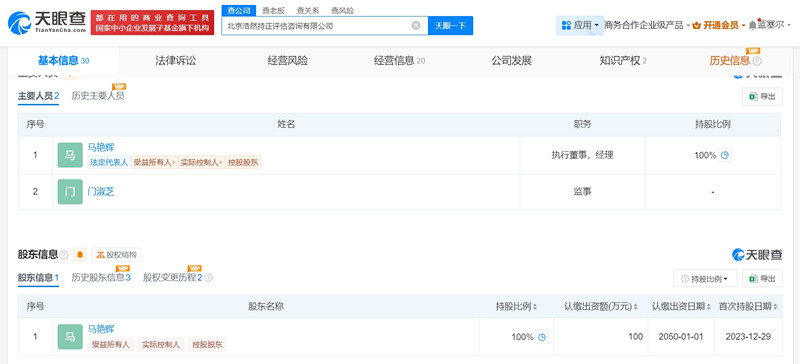Click the help icon next to 历史信息

pos(757,61)
